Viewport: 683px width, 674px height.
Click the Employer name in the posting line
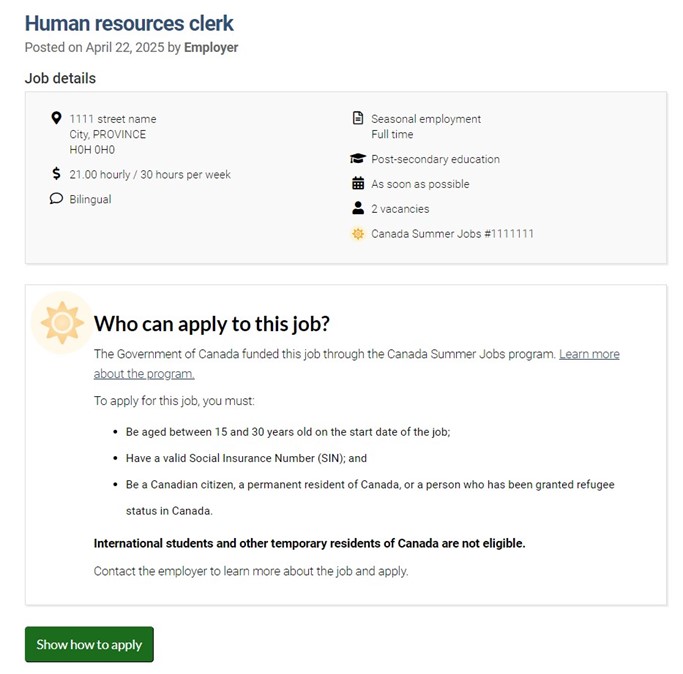pyautogui.click(x=211, y=47)
